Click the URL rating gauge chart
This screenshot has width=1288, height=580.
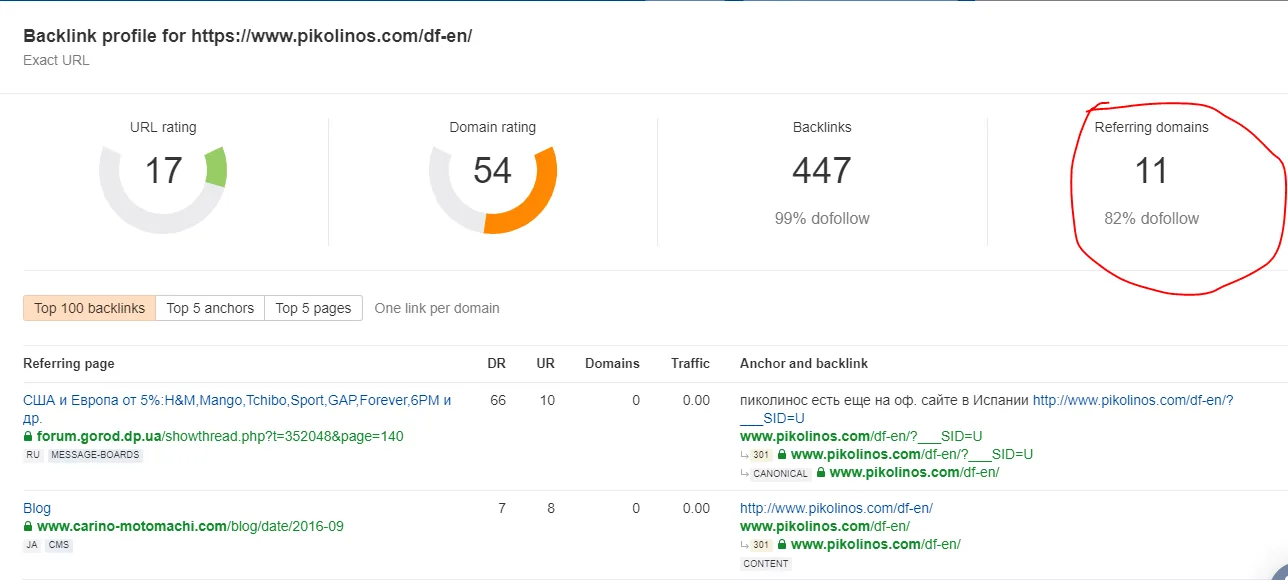point(163,183)
